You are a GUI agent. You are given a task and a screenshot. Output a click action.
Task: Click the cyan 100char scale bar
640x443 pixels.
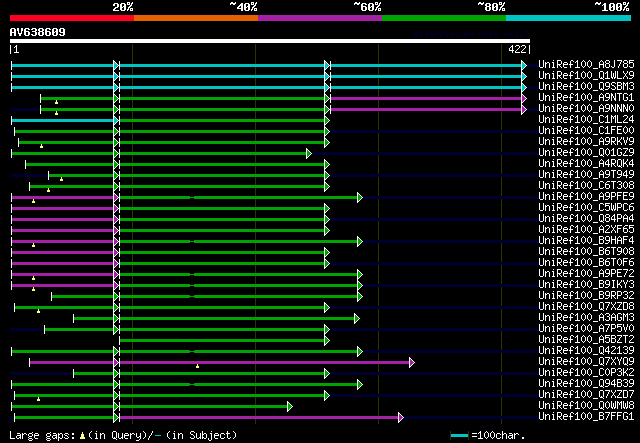(459, 436)
